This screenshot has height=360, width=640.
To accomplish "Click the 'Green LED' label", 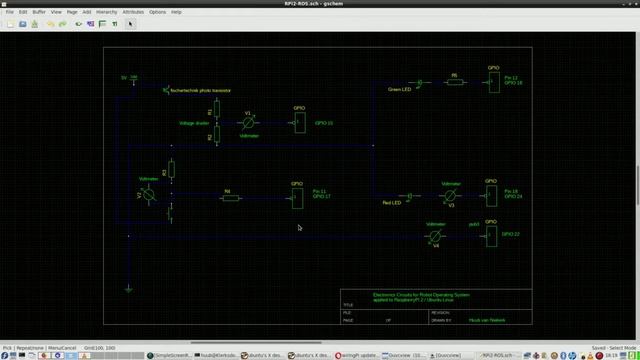I will [399, 89].
